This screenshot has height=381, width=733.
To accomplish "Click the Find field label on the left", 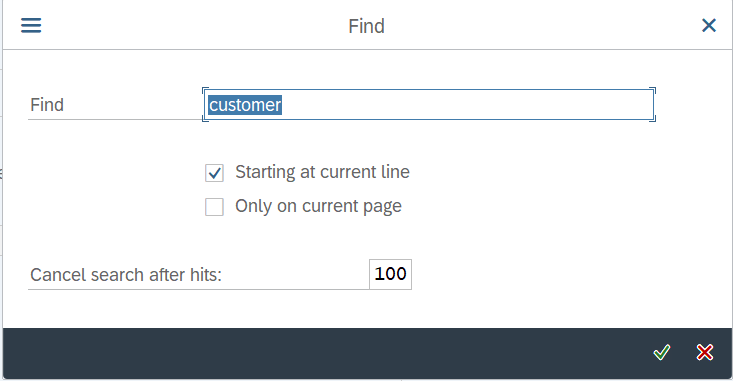I will pyautogui.click(x=47, y=105).
